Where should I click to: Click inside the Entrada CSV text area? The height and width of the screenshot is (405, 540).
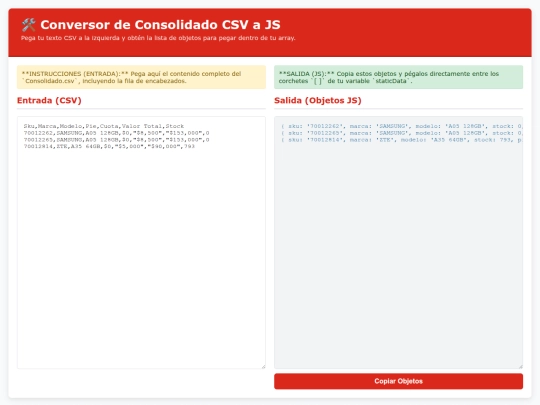click(x=141, y=242)
